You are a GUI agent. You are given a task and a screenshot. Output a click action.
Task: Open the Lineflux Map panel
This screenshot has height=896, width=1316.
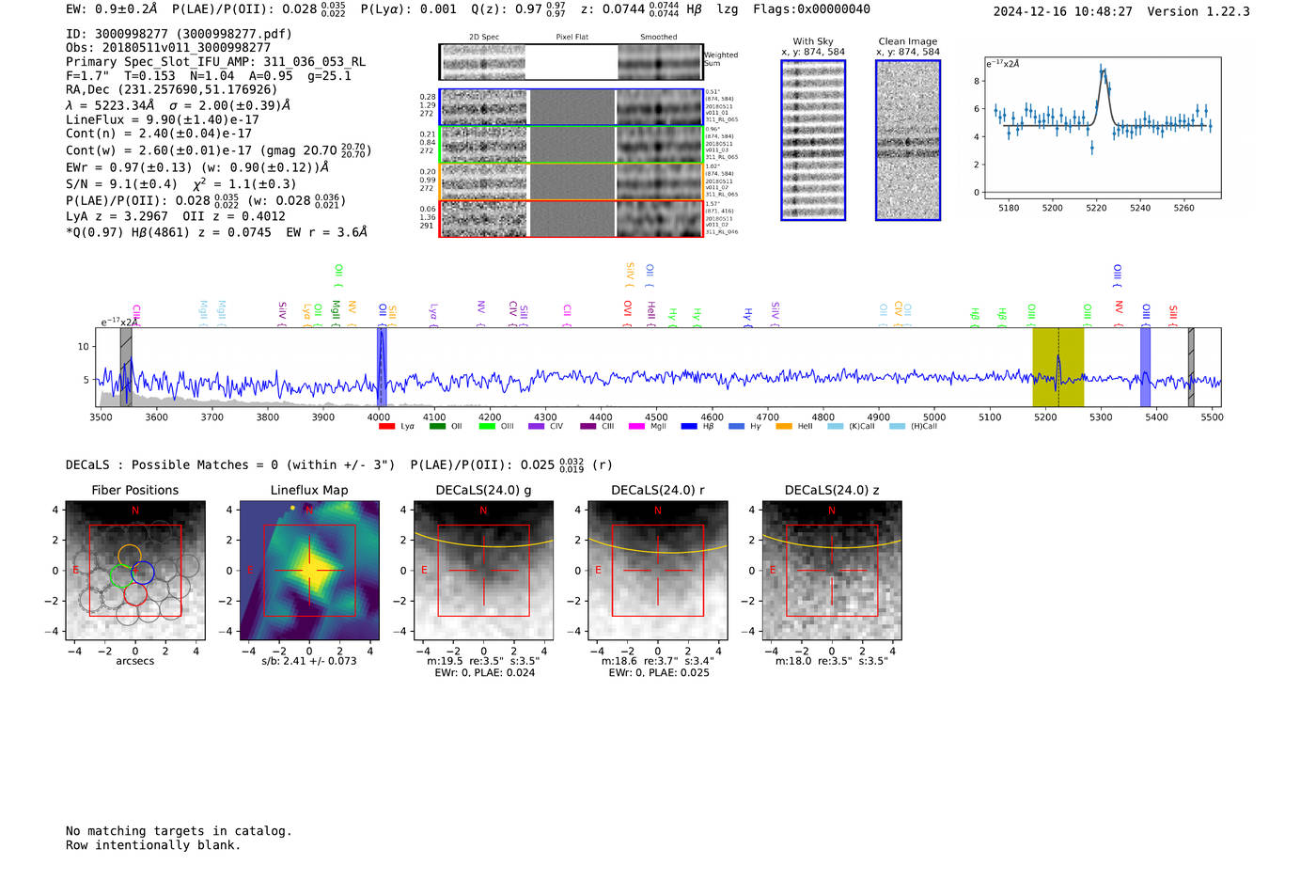(309, 571)
